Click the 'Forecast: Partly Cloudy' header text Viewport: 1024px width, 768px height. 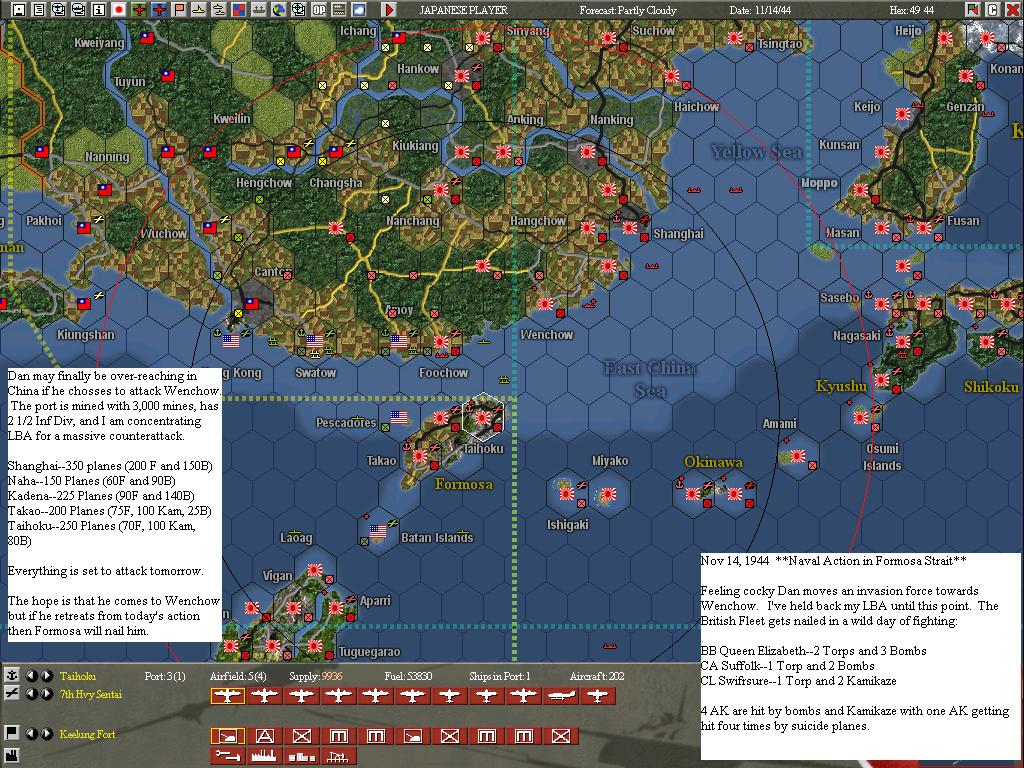pos(628,10)
